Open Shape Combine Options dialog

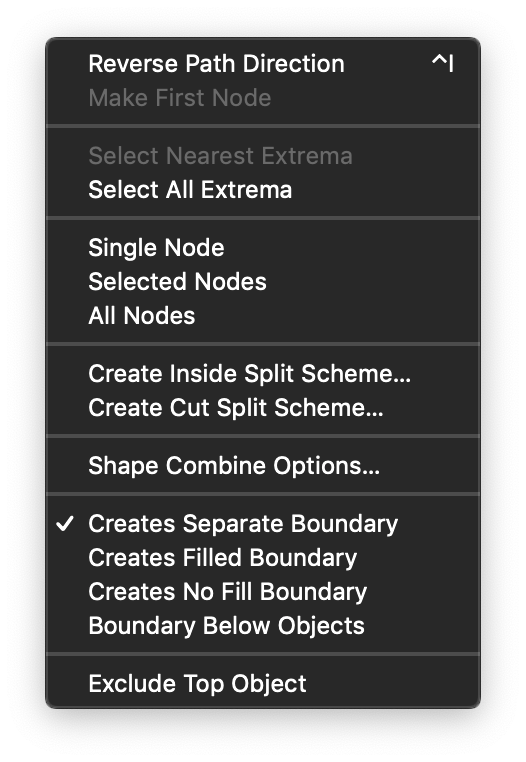pyautogui.click(x=263, y=466)
